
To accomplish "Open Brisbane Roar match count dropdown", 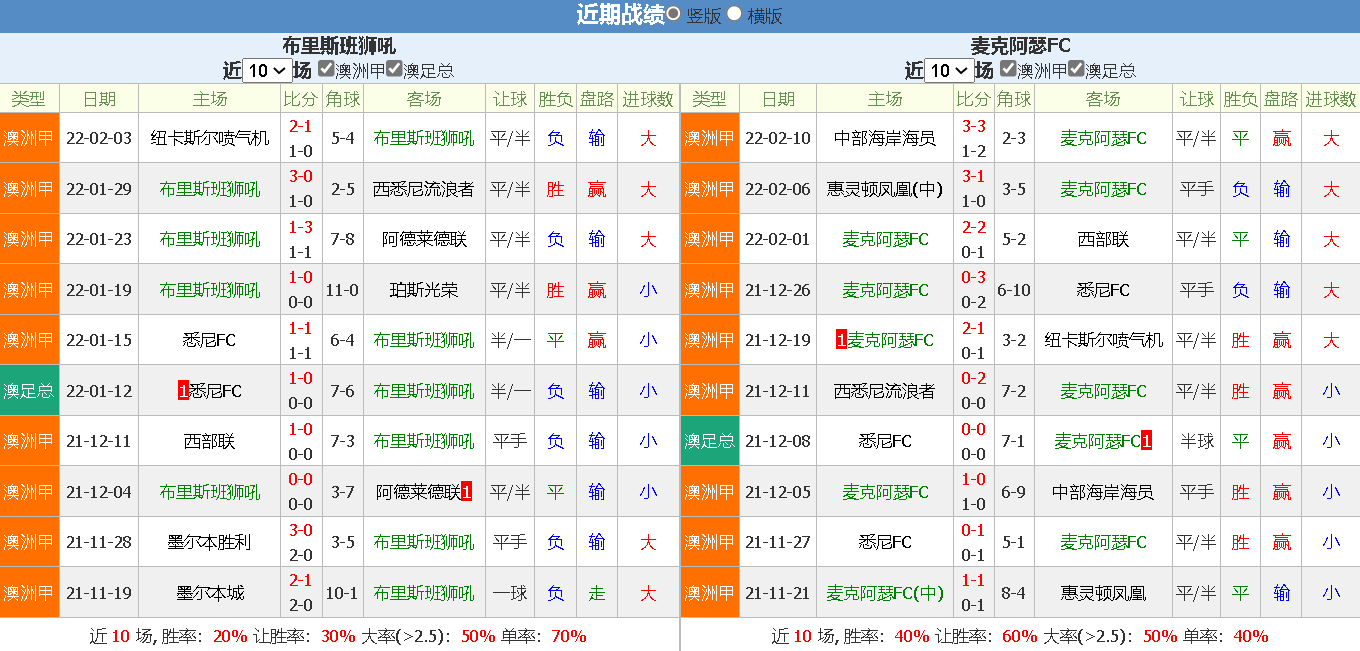I will (x=267, y=70).
